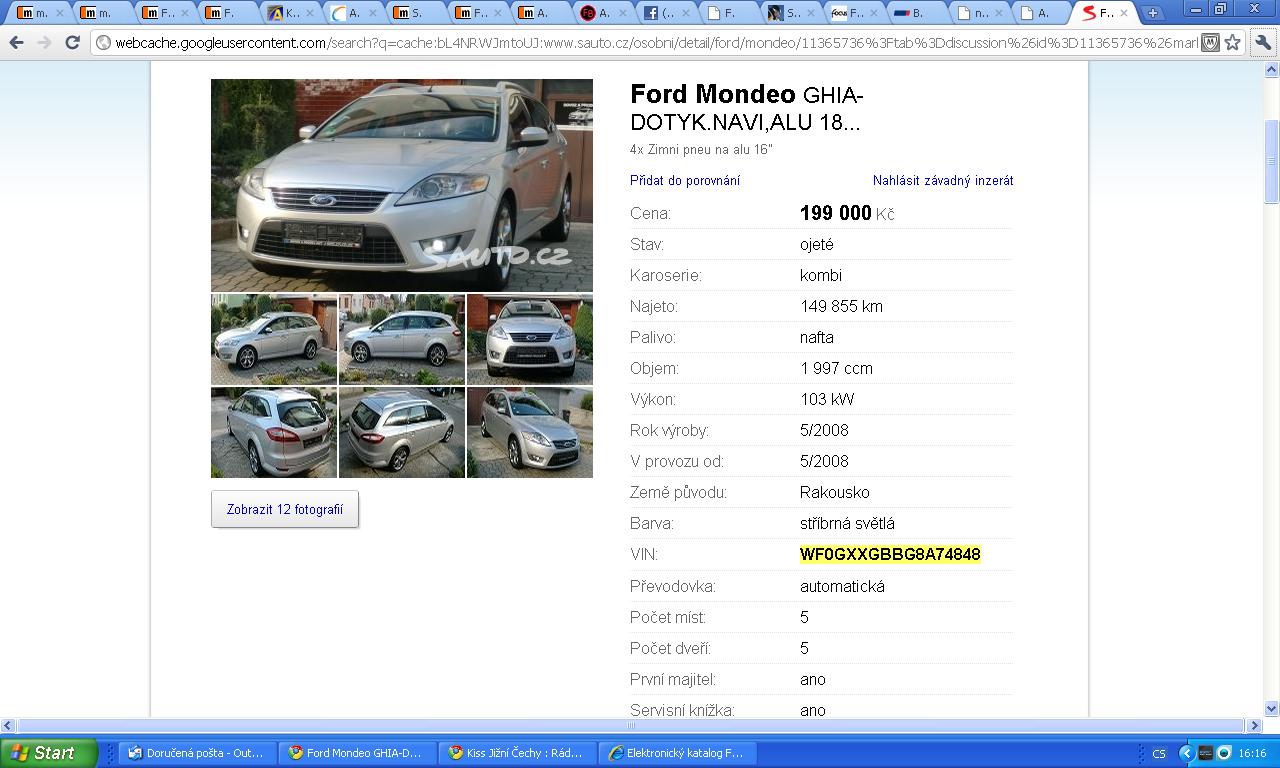Click the 'Nahlásit závadný inzerát' link
Viewport: 1280px width, 768px height.
[942, 181]
